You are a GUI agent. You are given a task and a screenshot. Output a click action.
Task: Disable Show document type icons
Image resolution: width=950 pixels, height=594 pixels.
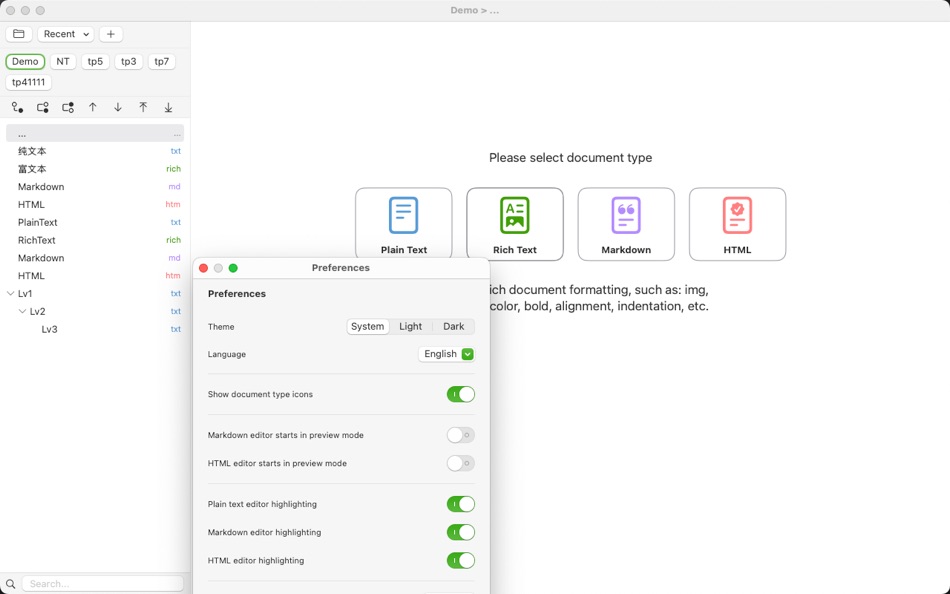click(x=460, y=394)
